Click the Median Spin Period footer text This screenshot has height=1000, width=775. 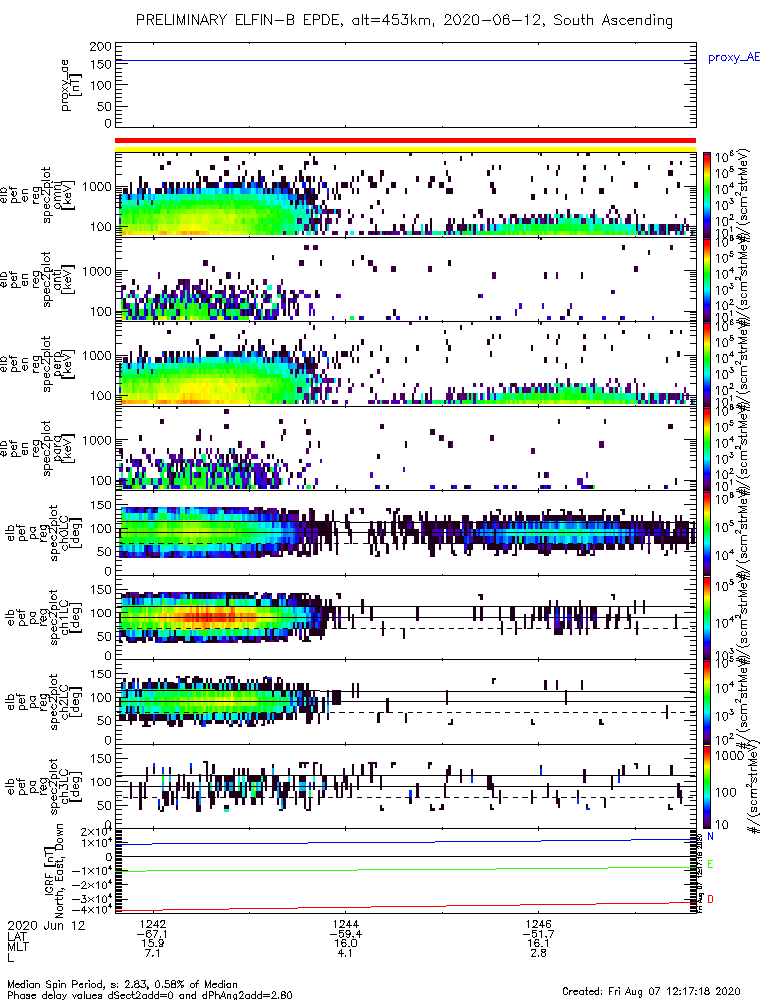coord(122,985)
